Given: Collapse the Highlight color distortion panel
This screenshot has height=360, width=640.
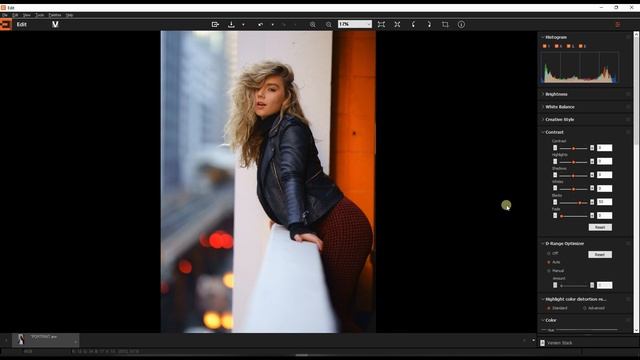Looking at the screenshot, I should pos(543,299).
